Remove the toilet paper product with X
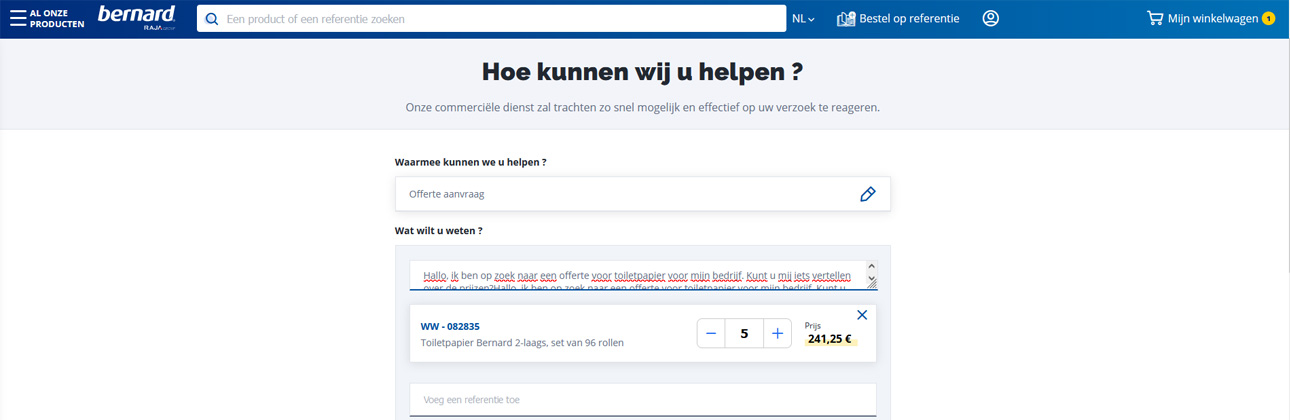This screenshot has height=420, width=1290. (862, 315)
